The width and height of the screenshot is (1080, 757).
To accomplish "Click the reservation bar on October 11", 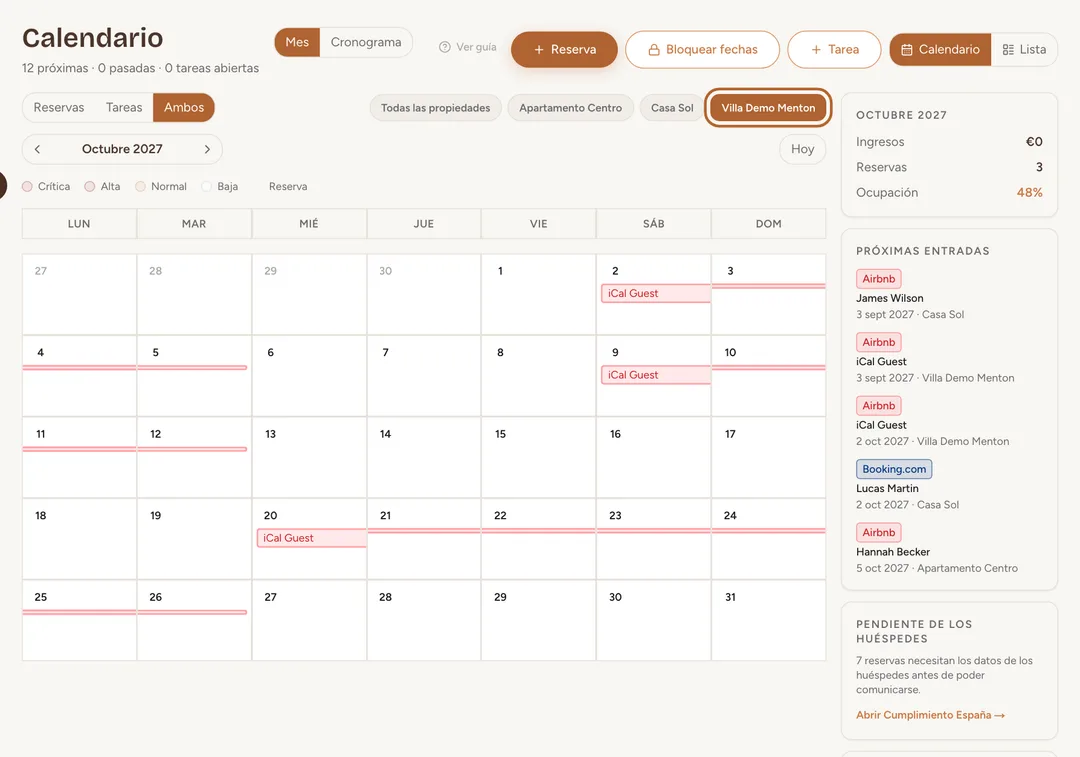I will [79, 449].
